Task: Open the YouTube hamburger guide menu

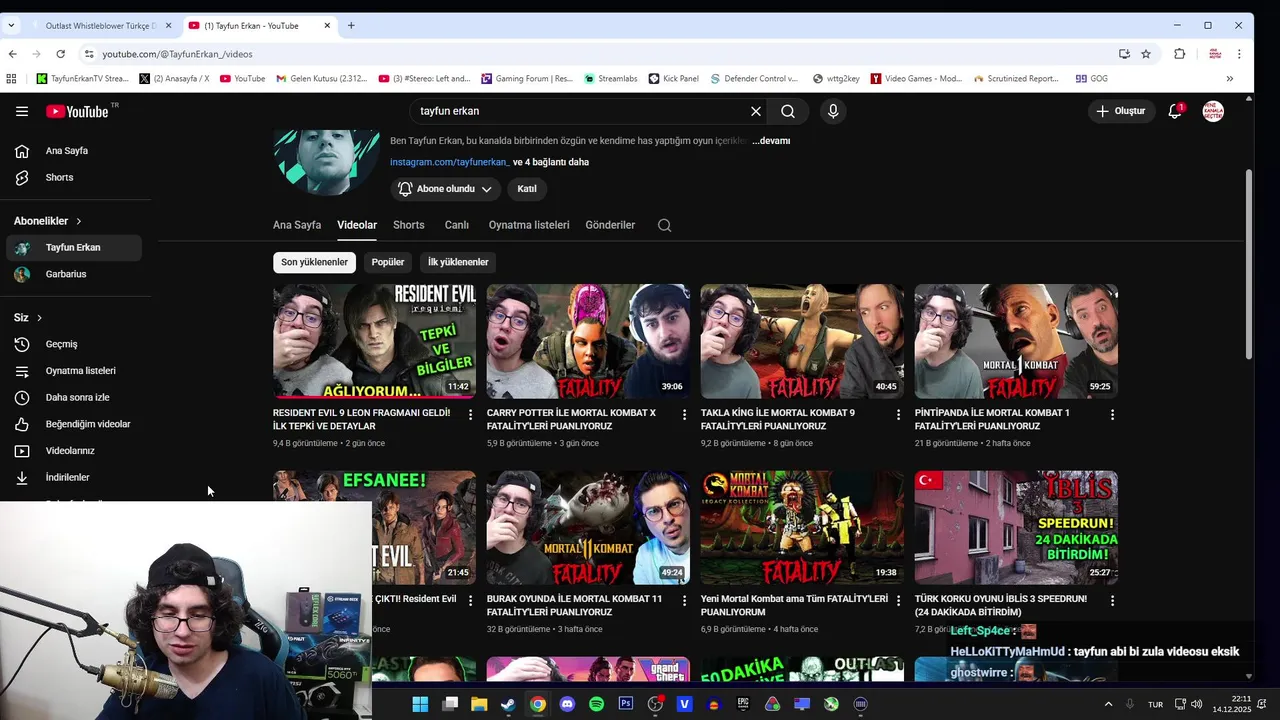Action: pyautogui.click(x=22, y=111)
